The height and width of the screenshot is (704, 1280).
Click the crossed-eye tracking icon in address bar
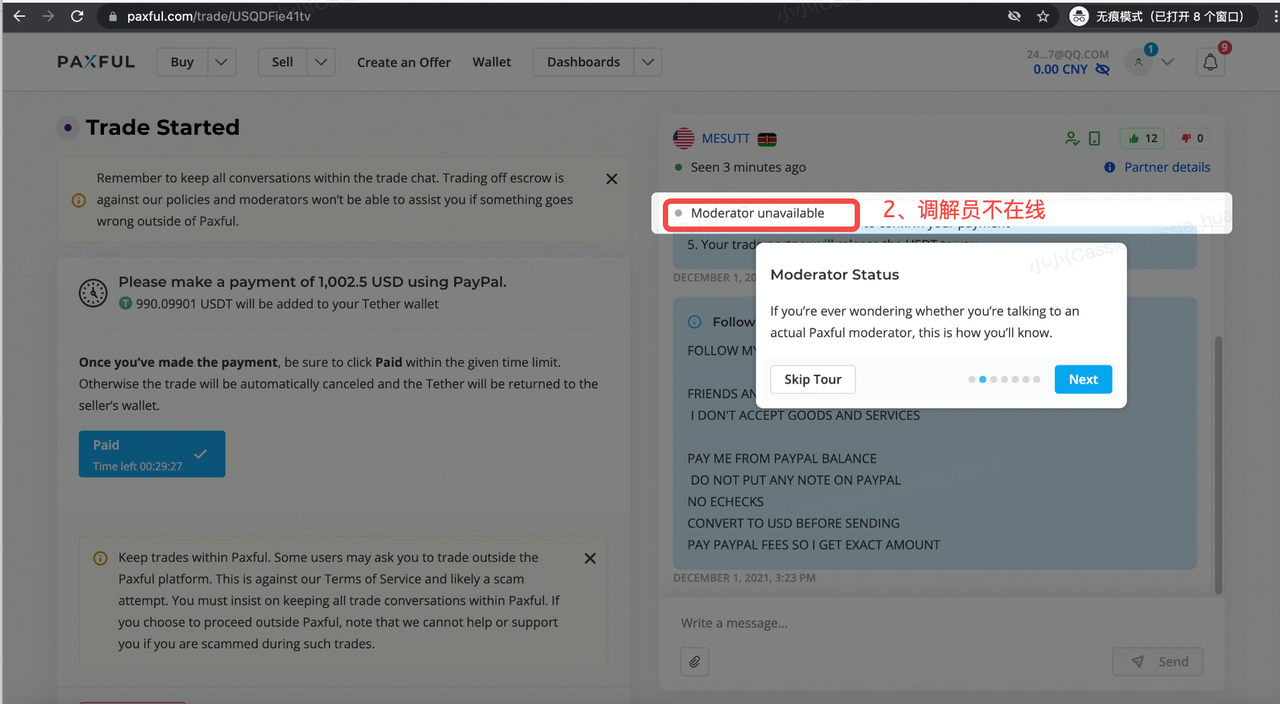(x=1014, y=17)
